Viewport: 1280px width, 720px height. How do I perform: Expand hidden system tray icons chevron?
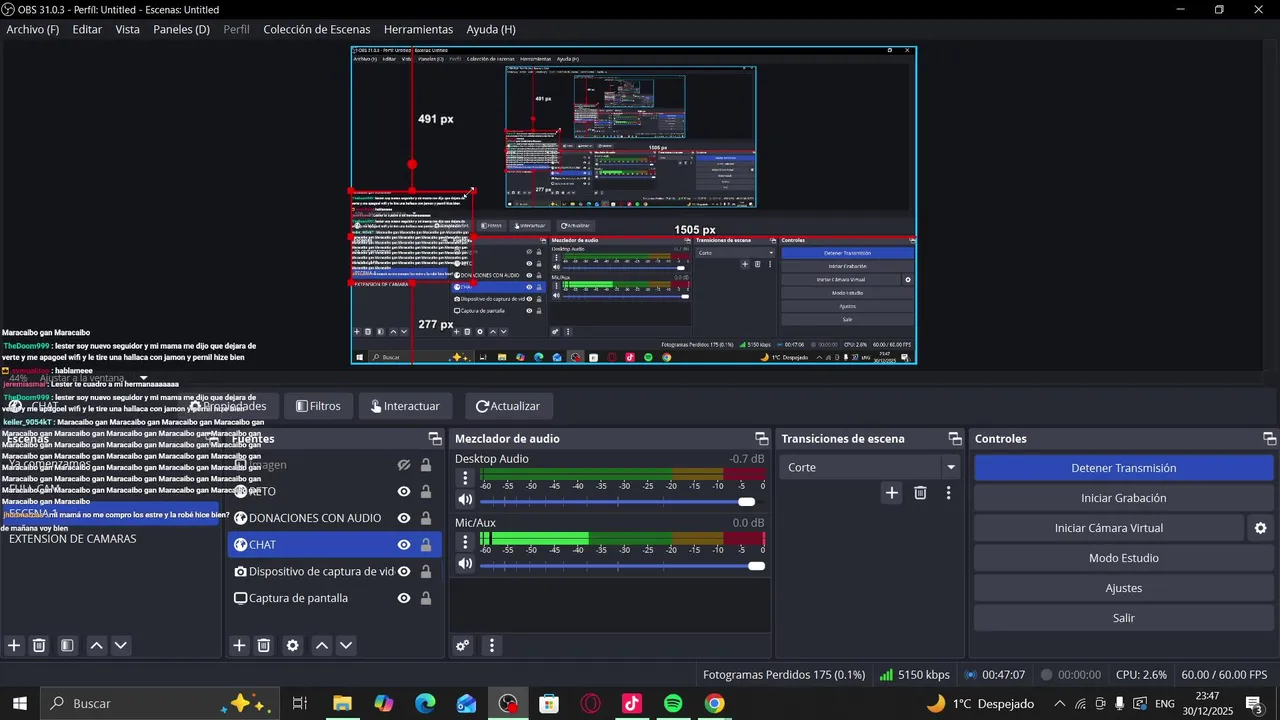pyautogui.click(x=1059, y=704)
